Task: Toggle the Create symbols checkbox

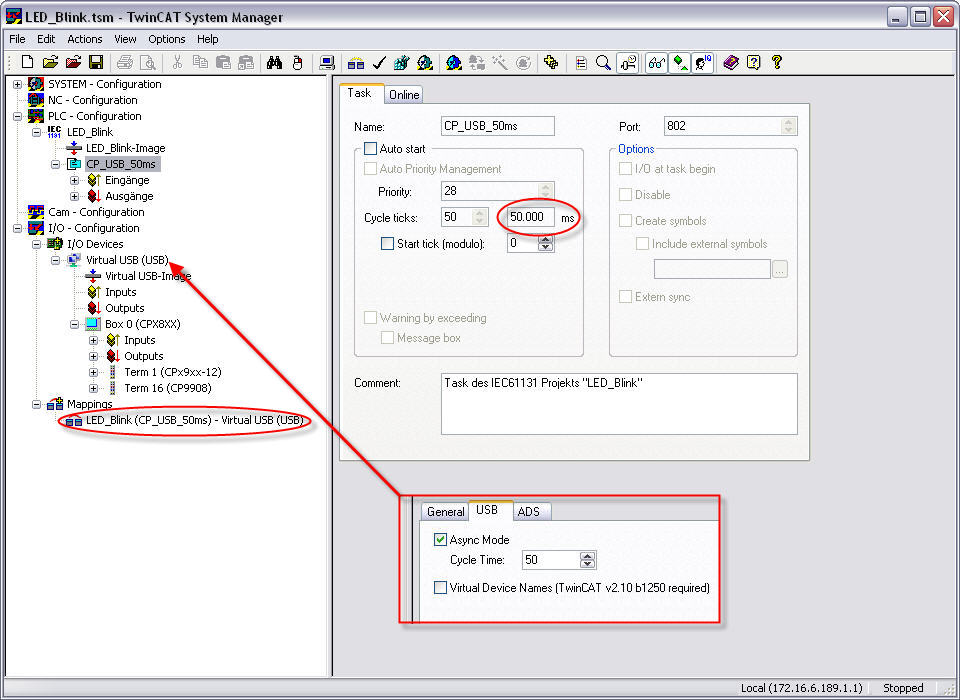Action: pos(625,220)
